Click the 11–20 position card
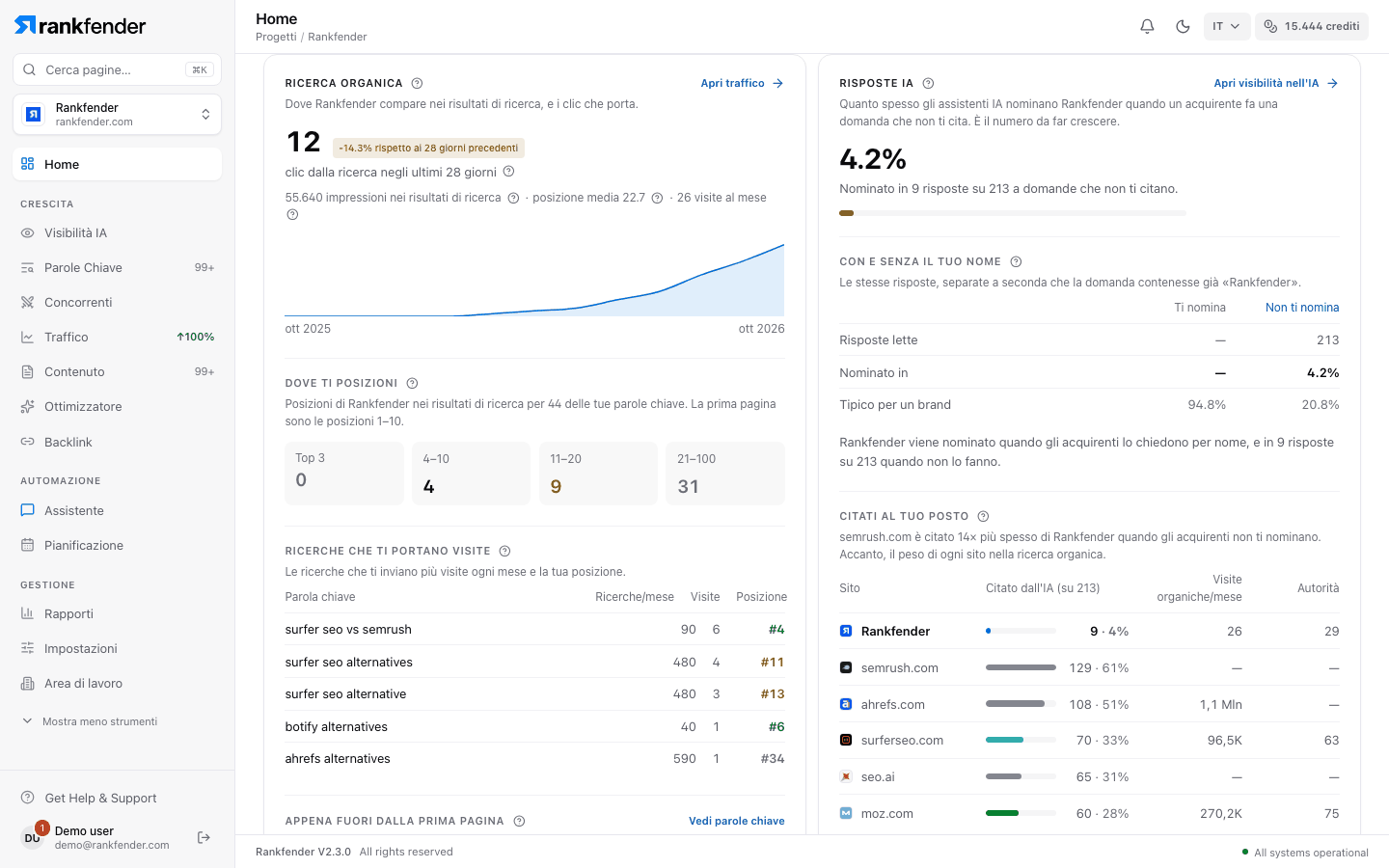 599,474
